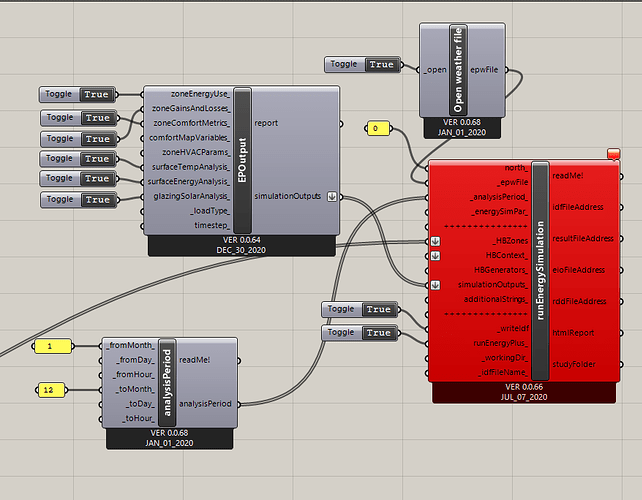Click the flatten arrow beside simulationOutputs output
Screen dimensions: 642x500
tap(333, 196)
